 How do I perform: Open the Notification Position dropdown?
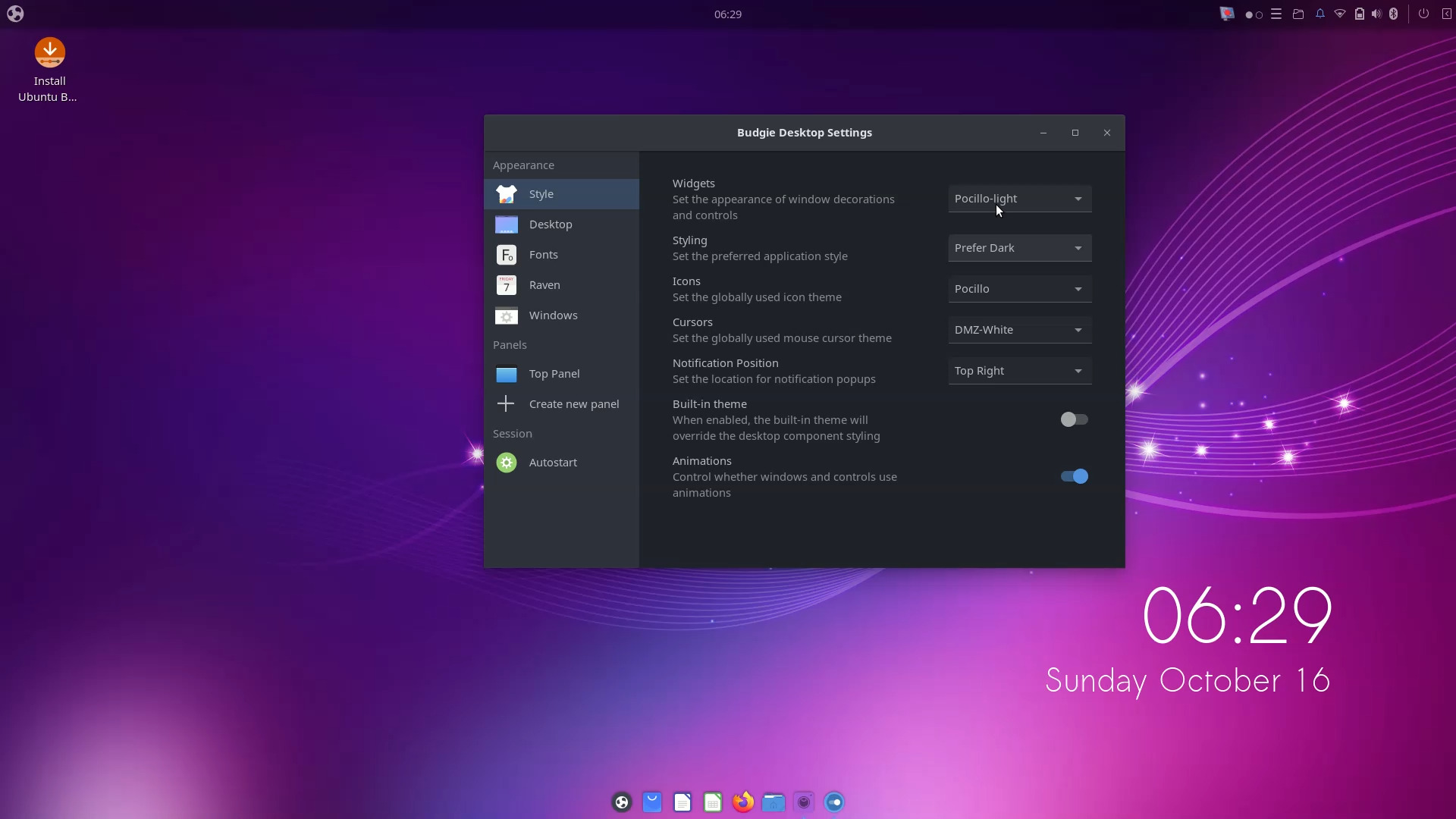coord(1019,371)
